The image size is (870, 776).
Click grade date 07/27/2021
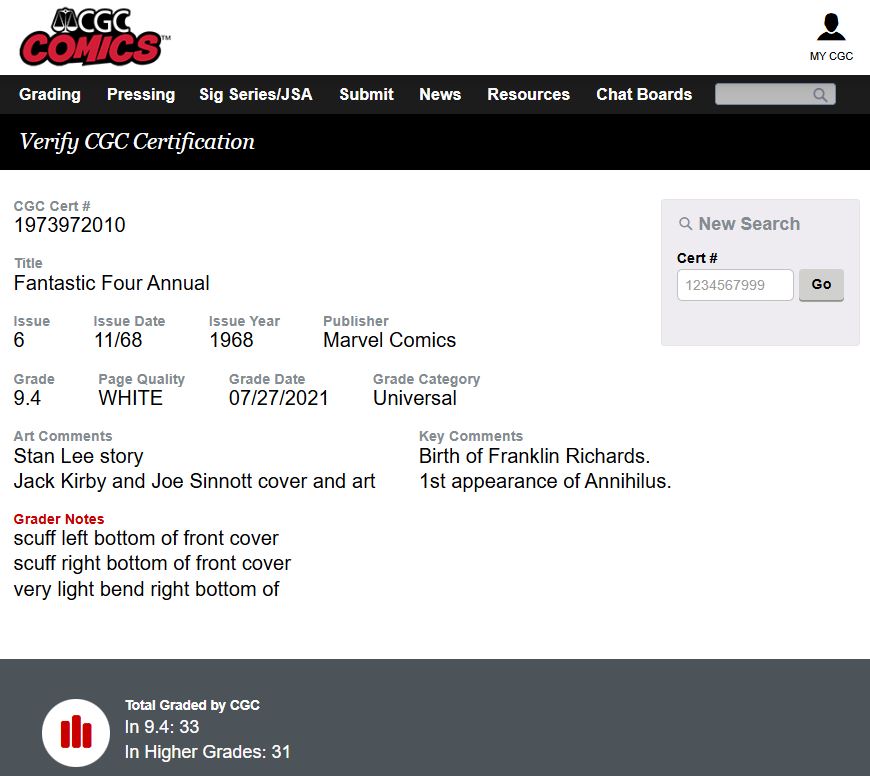click(x=279, y=398)
